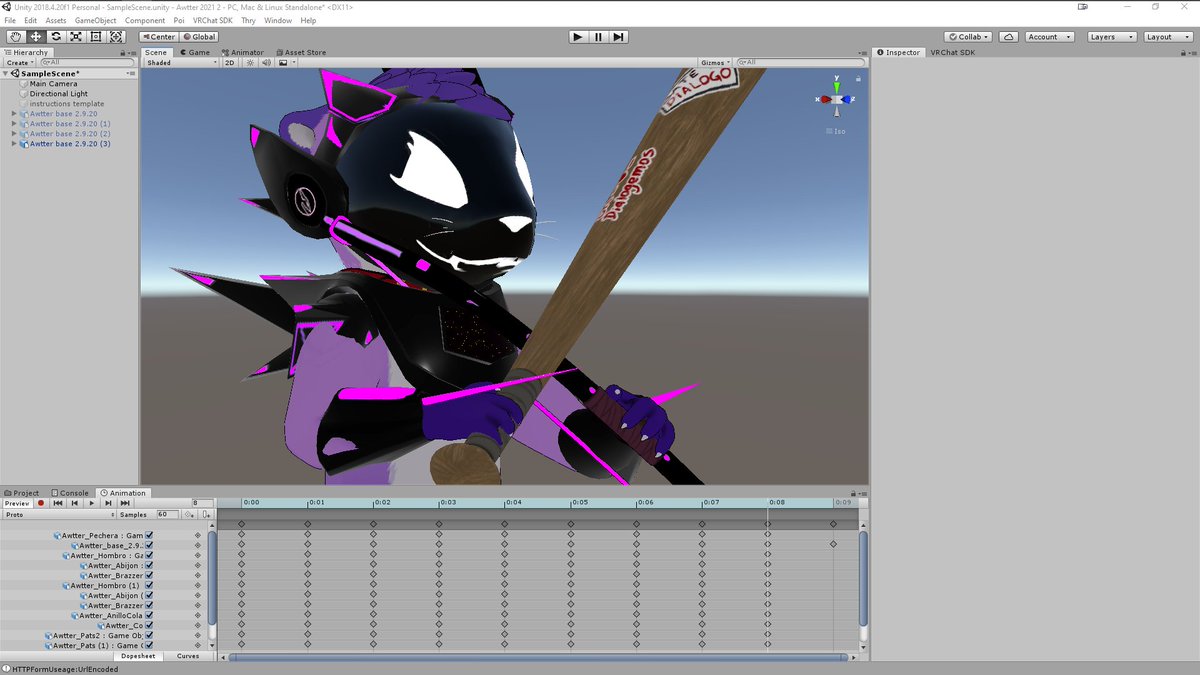The width and height of the screenshot is (1200, 675).
Task: Click the Add event icon
Action: pyautogui.click(x=204, y=514)
